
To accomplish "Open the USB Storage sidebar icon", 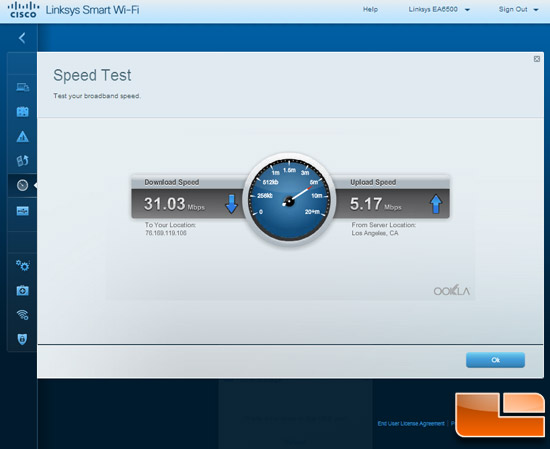I will [x=22, y=211].
